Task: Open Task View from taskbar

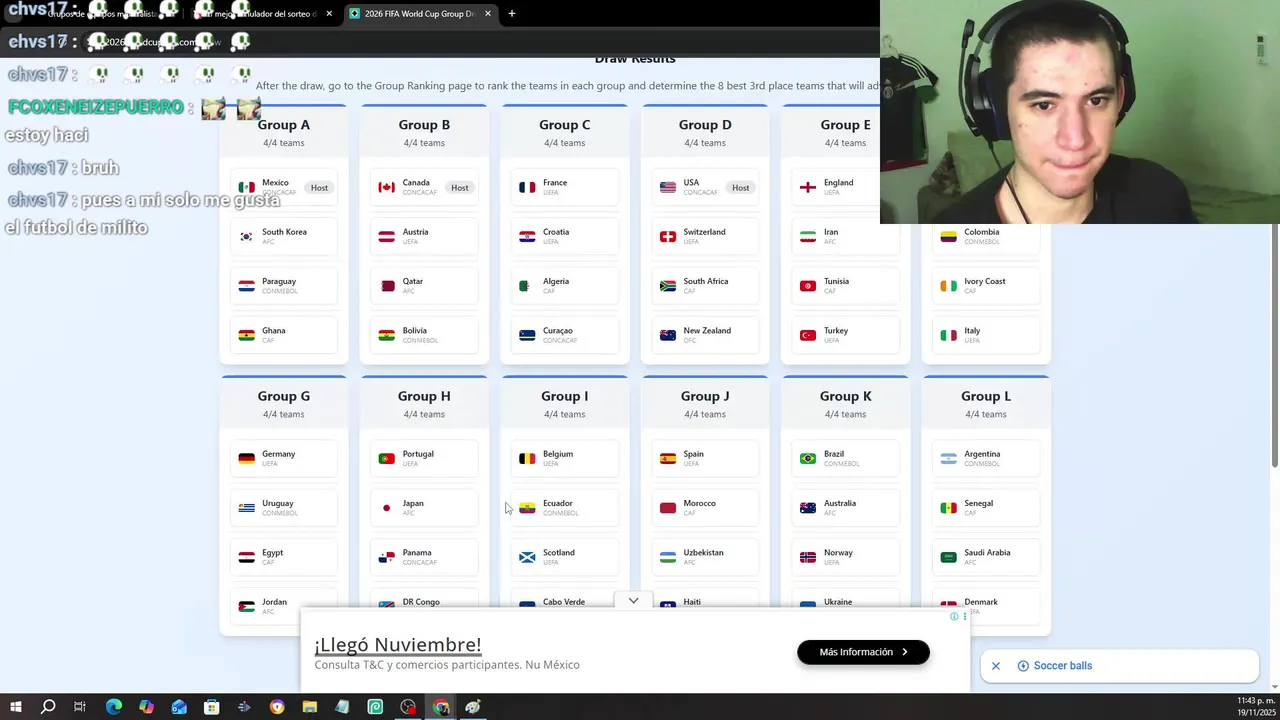Action: pyautogui.click(x=80, y=707)
